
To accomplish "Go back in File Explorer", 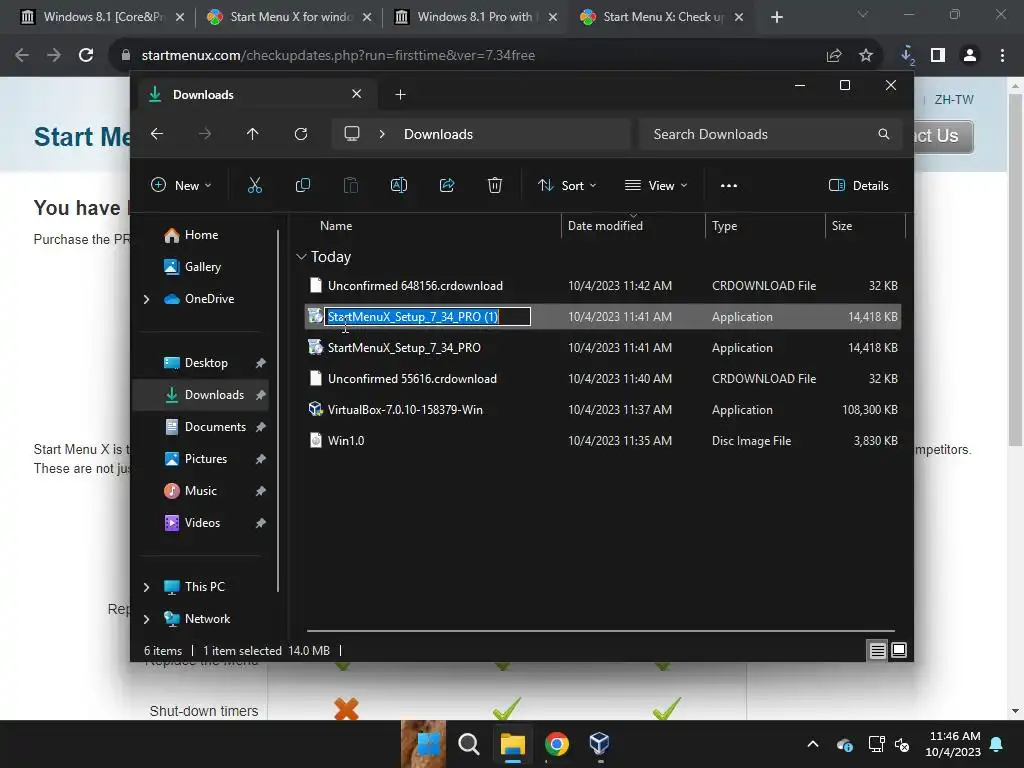I will coord(157,134).
